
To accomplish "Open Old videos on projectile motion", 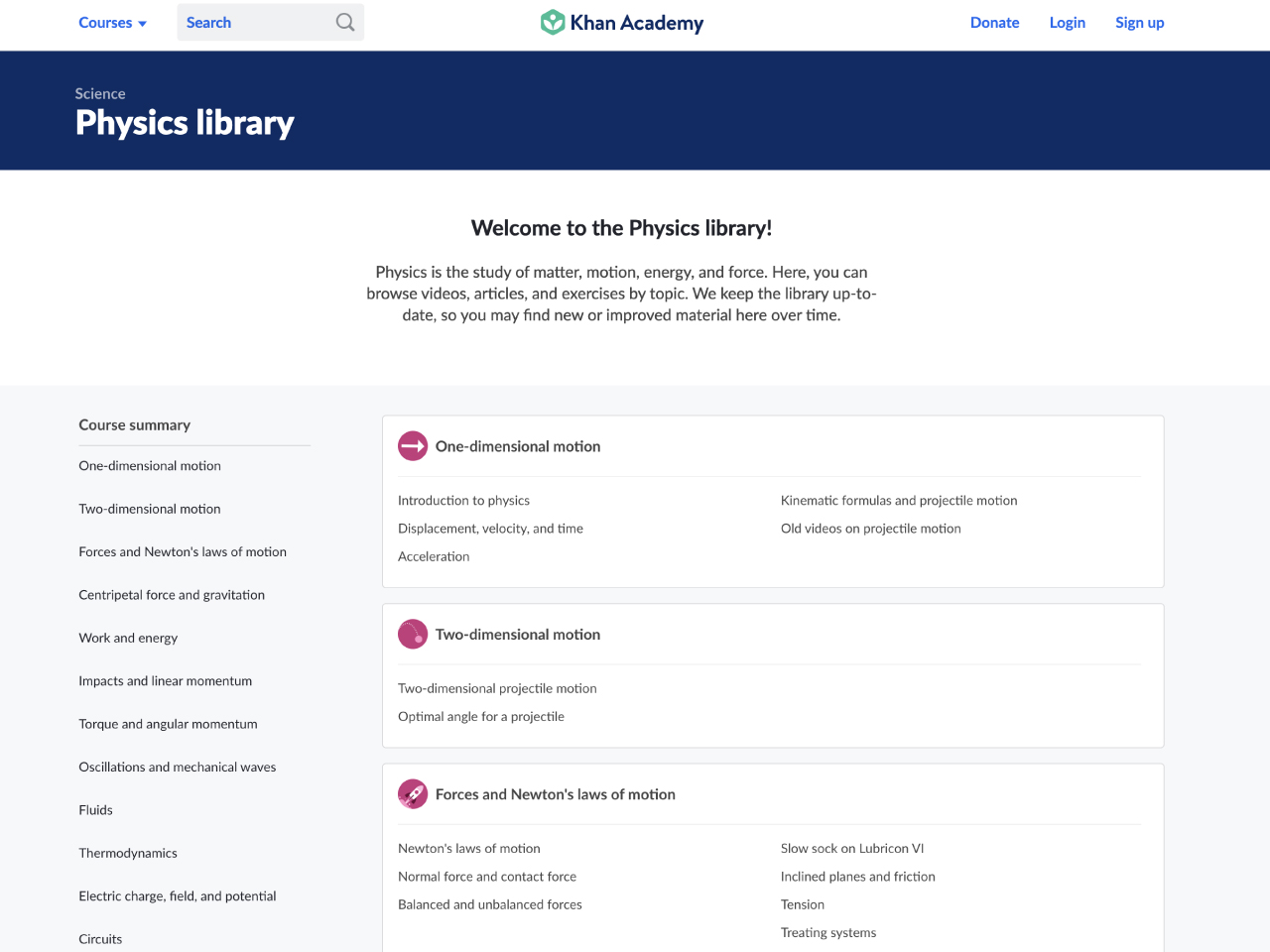I will click(x=870, y=528).
